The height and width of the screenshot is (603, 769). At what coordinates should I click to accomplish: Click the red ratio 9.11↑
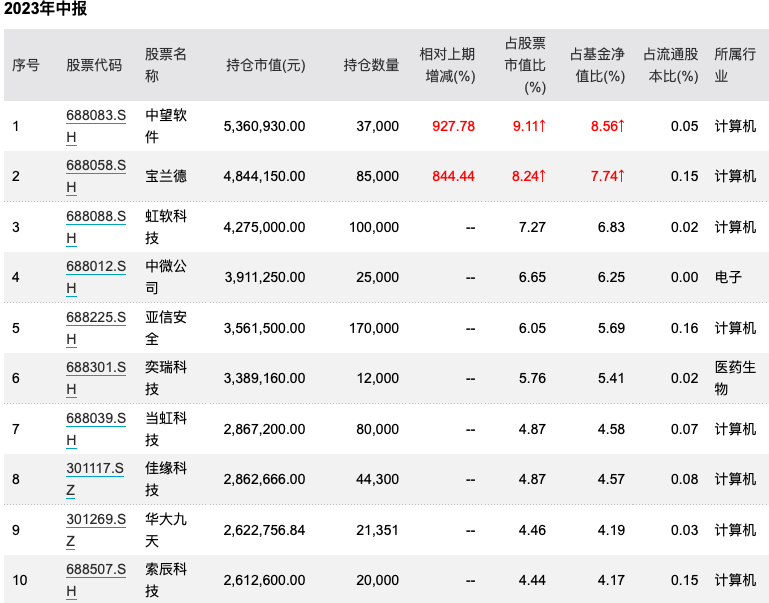[529, 126]
